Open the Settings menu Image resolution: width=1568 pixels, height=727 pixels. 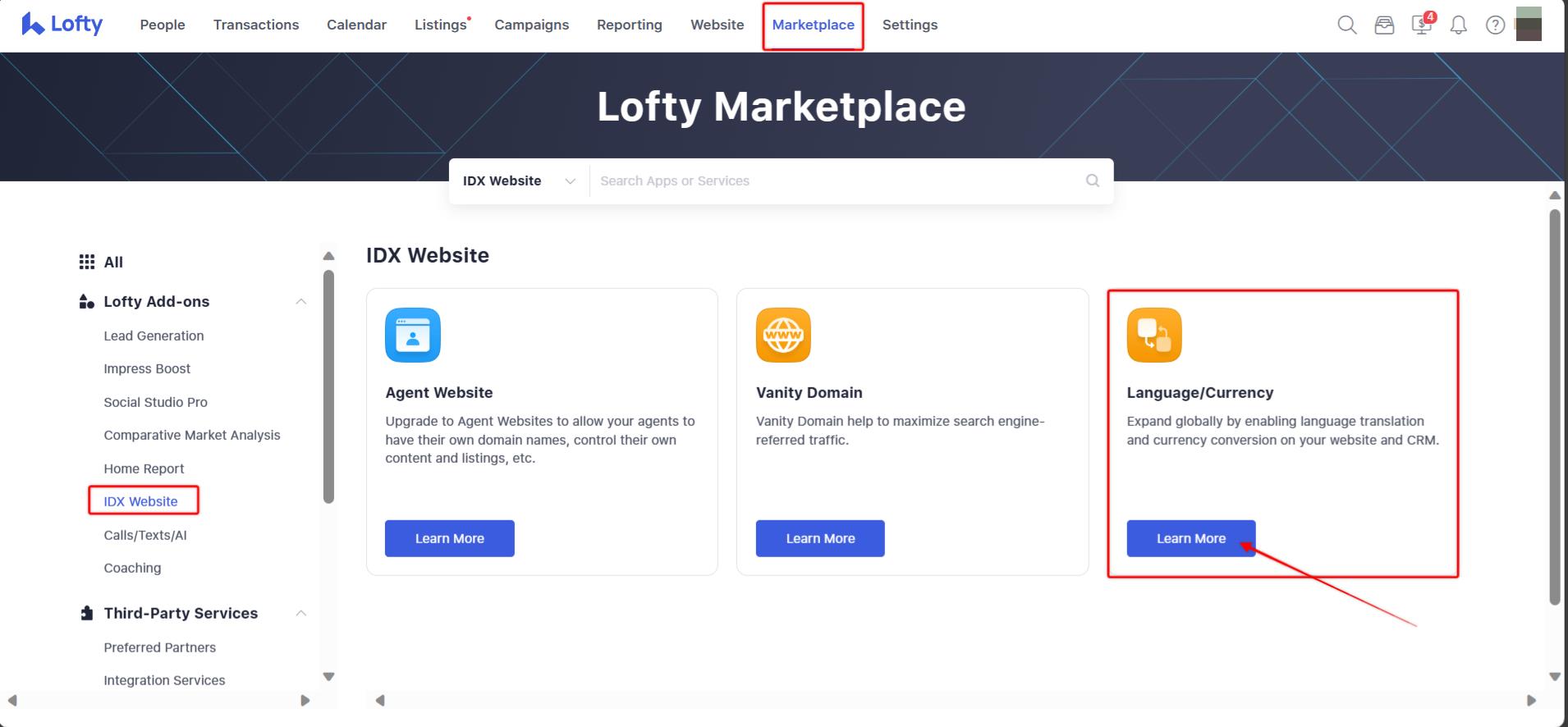pyautogui.click(x=910, y=25)
